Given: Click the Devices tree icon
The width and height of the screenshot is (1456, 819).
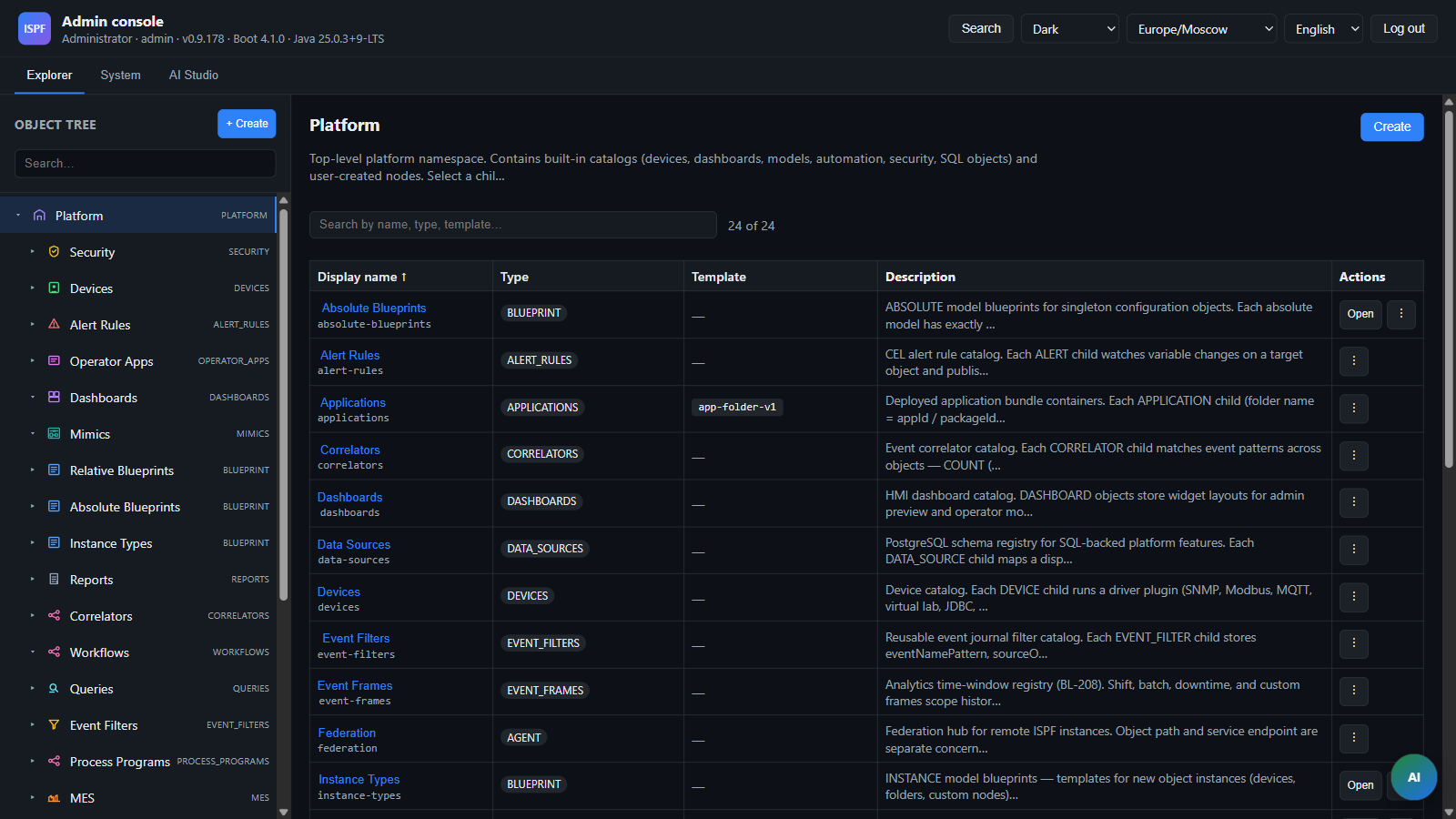Looking at the screenshot, I should pos(54,288).
